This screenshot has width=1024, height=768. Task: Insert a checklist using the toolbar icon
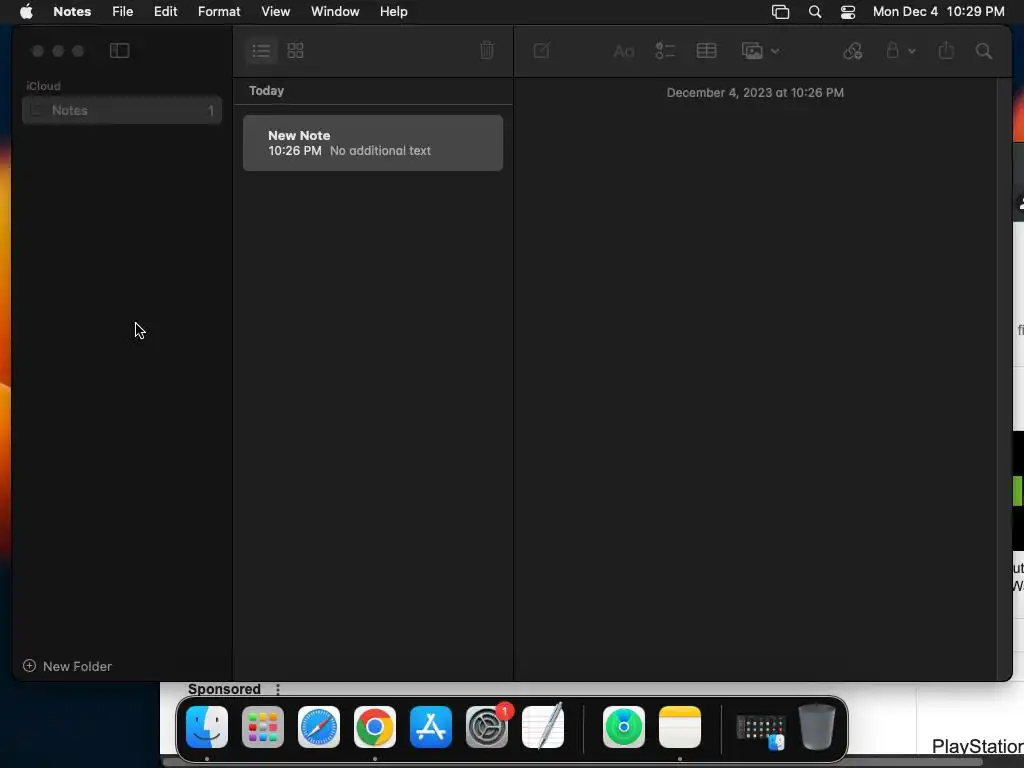pos(665,51)
